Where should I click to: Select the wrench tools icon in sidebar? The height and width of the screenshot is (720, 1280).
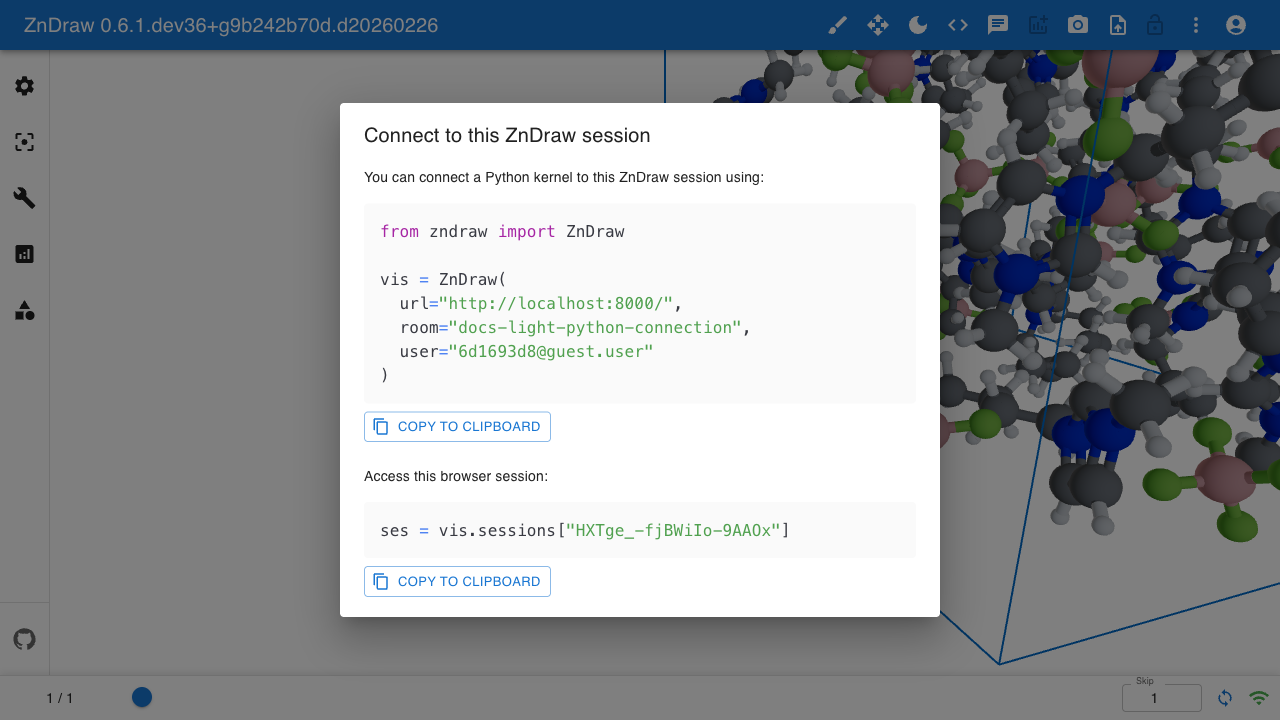click(x=24, y=198)
